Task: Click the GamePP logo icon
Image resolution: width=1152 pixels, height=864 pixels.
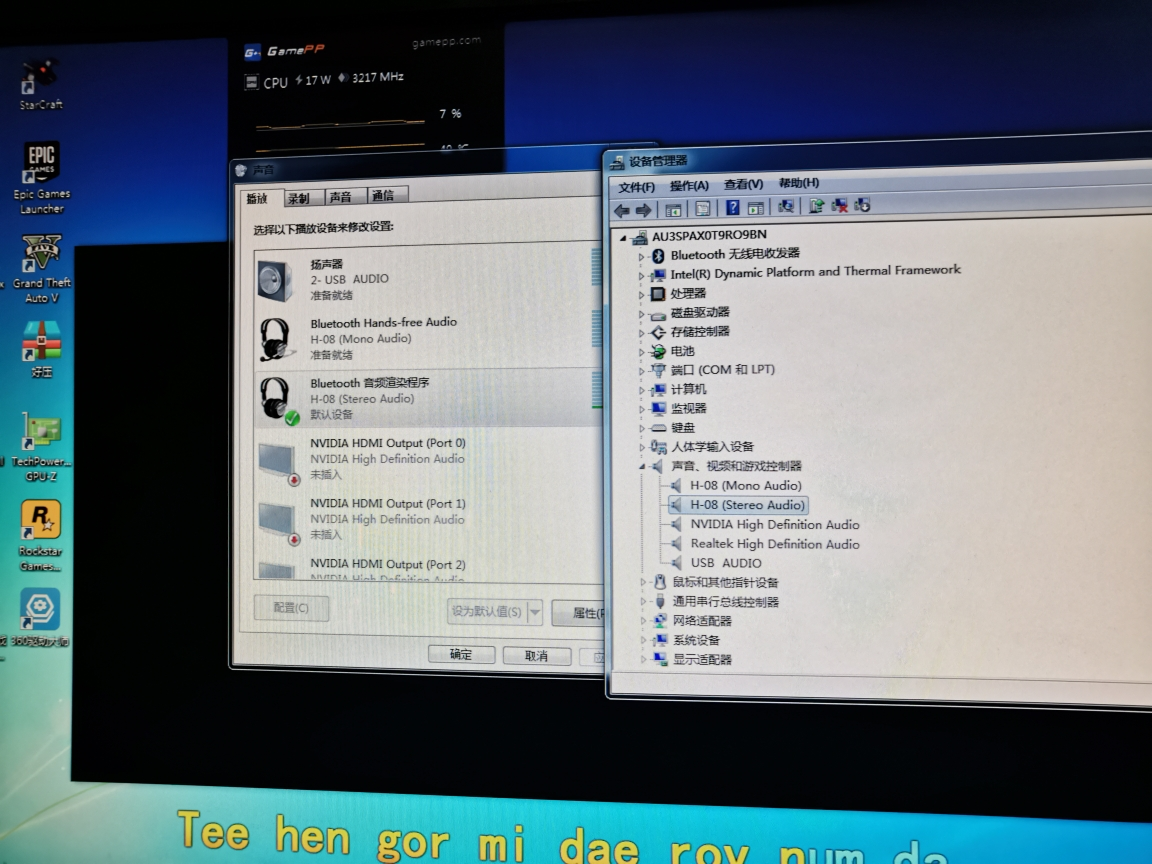Action: coord(252,52)
